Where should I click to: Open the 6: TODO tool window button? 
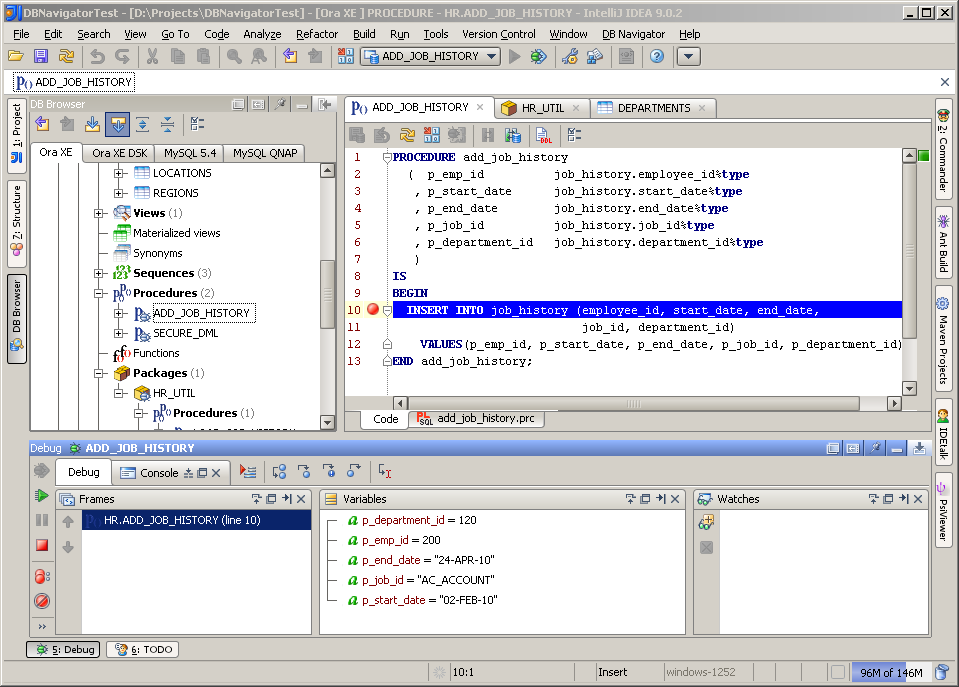click(143, 649)
